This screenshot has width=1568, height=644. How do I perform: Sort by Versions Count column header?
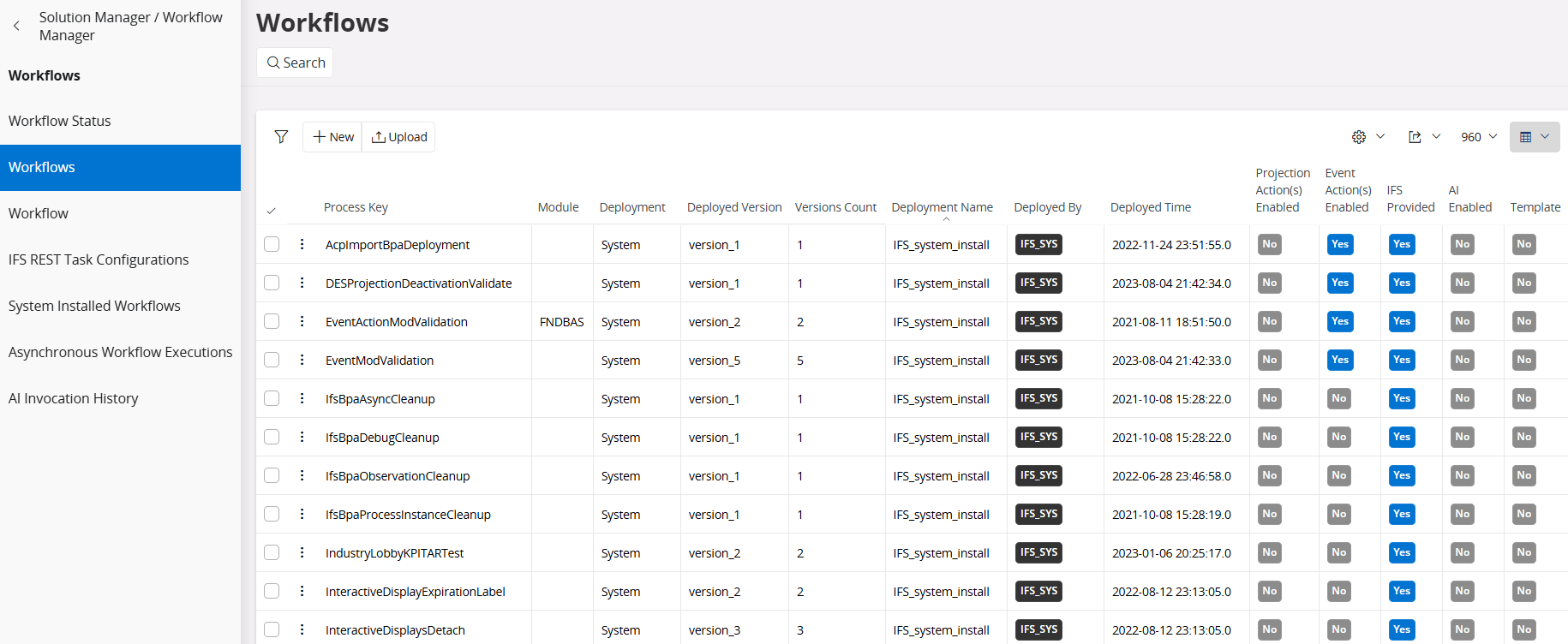pyautogui.click(x=835, y=207)
